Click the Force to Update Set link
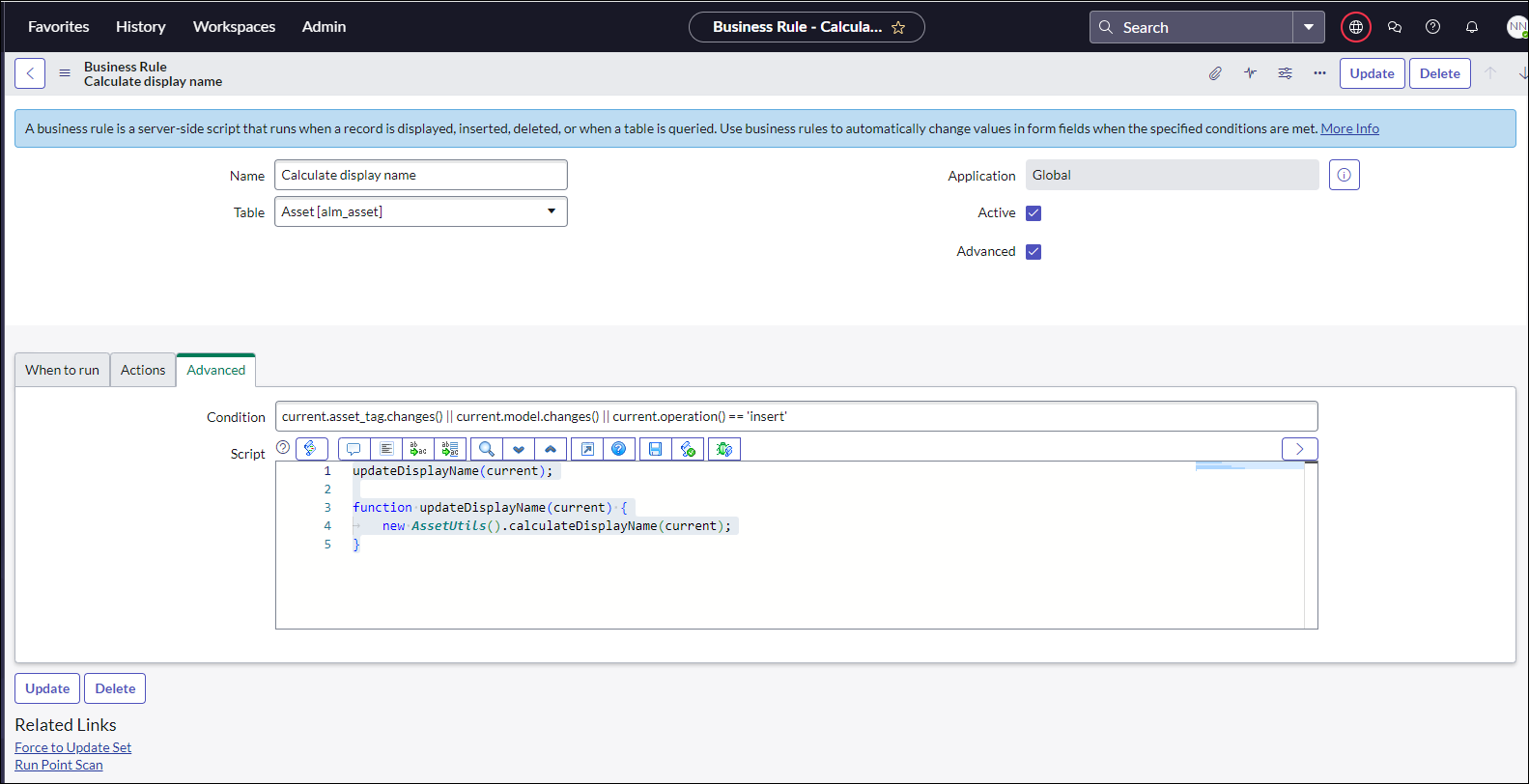Image resolution: width=1529 pixels, height=784 pixels. click(x=73, y=747)
